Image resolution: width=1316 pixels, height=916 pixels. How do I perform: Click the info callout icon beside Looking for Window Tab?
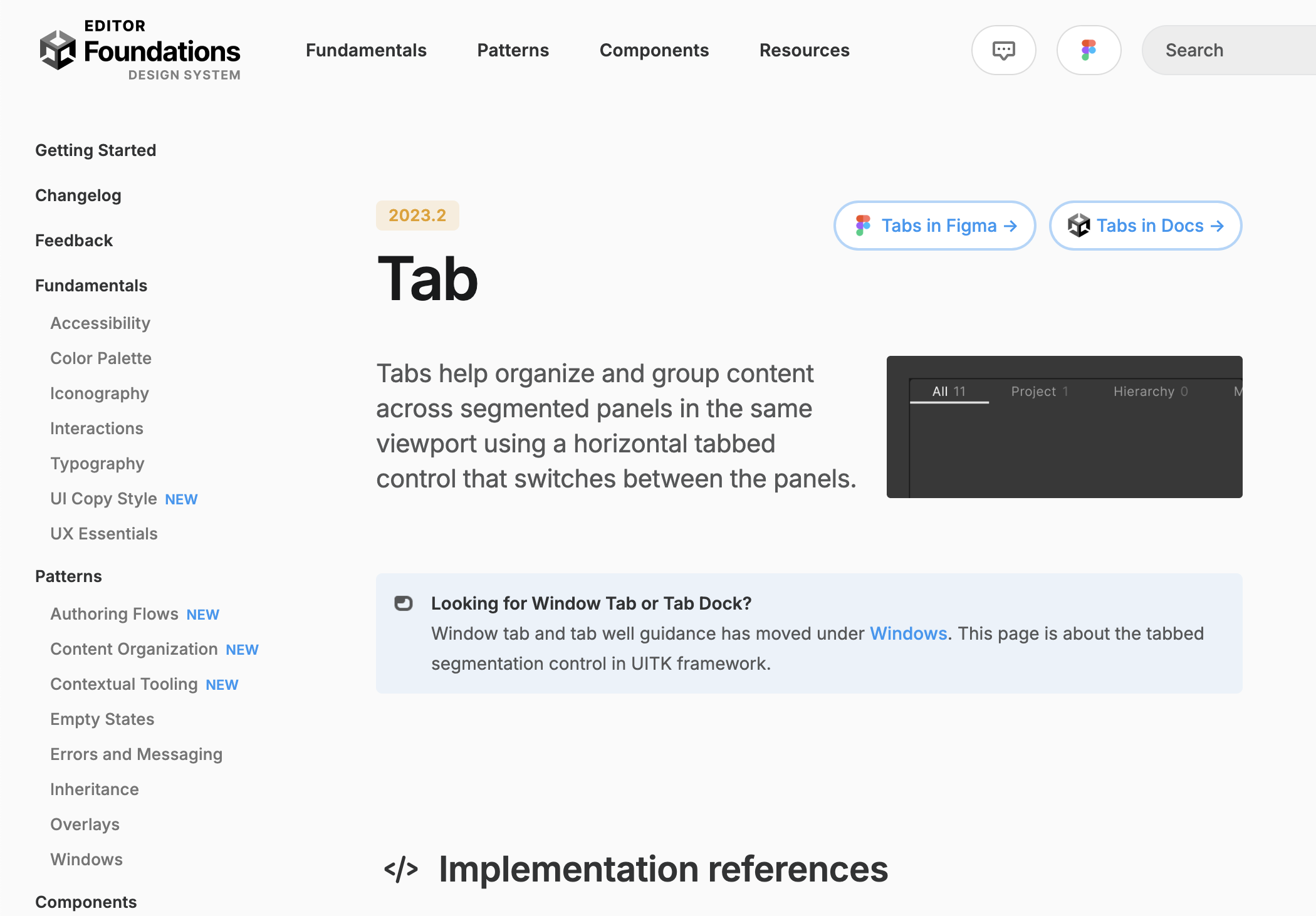tap(404, 603)
